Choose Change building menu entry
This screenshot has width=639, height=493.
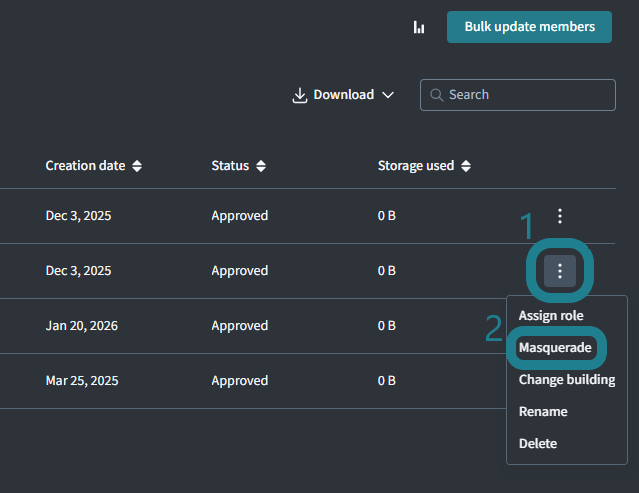[567, 380]
